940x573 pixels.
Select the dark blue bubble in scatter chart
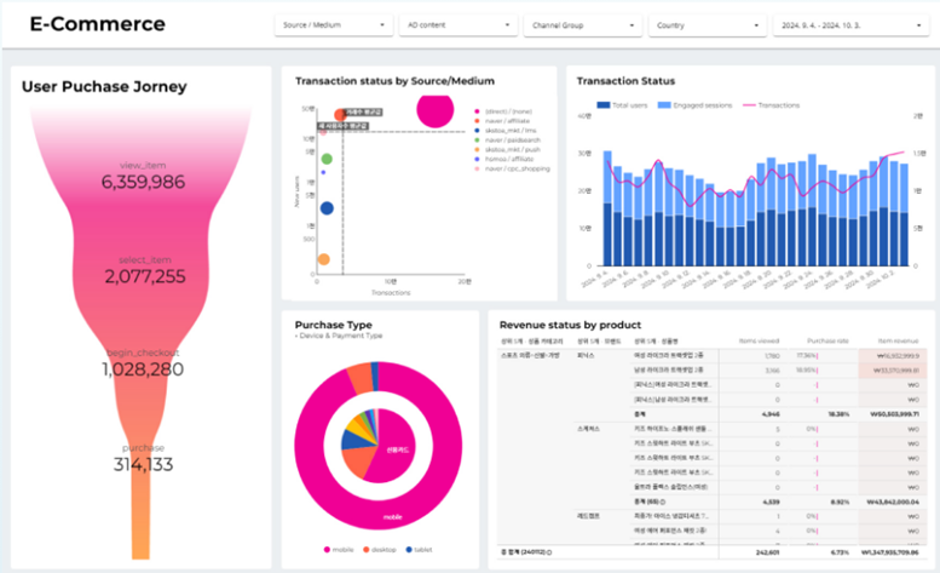327,208
